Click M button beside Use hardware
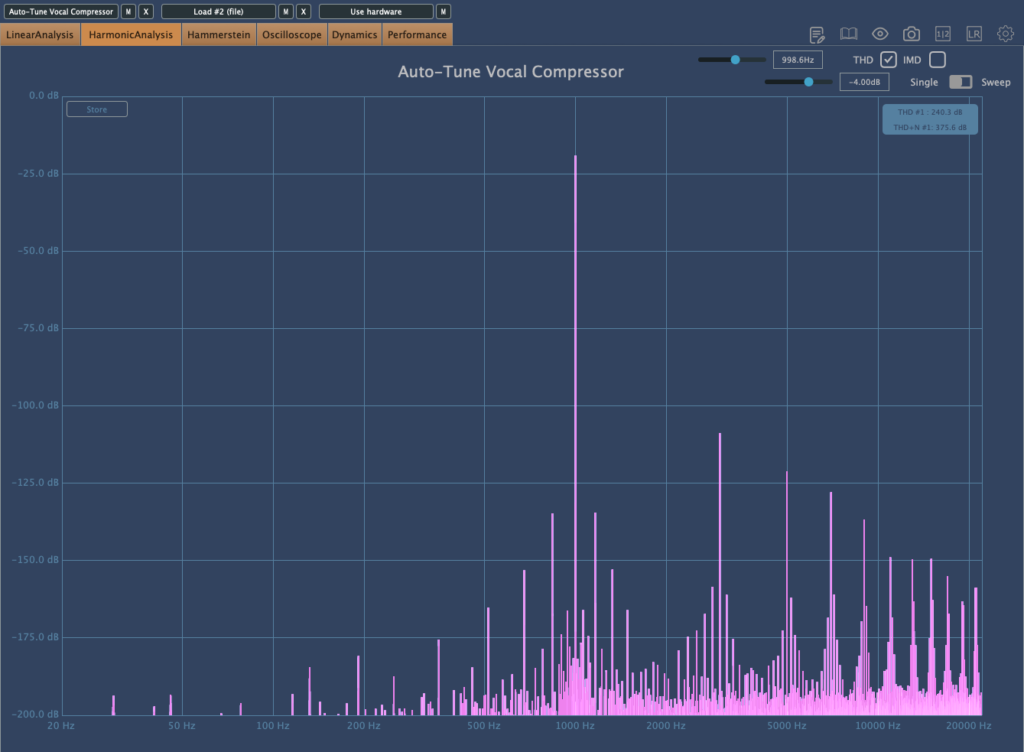 [443, 12]
